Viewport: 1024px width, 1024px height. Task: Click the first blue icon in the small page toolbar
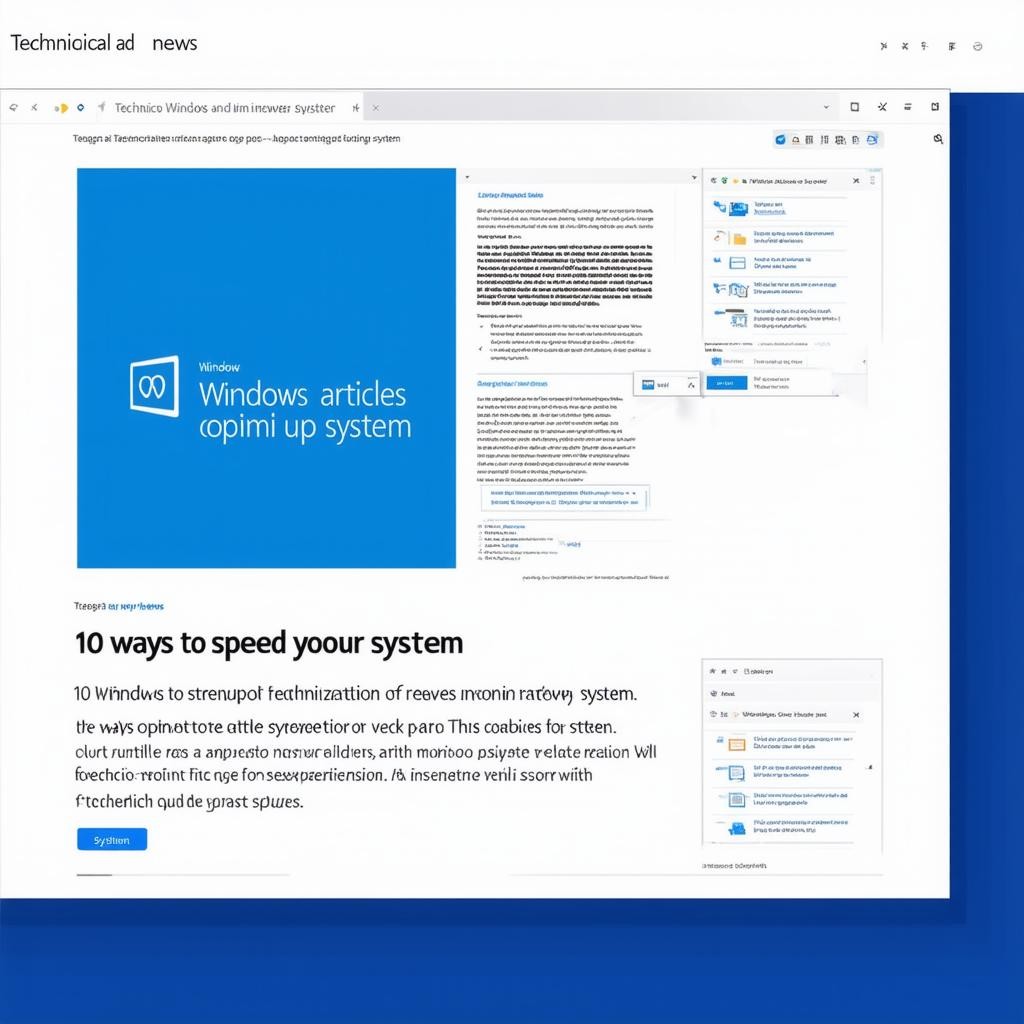pos(780,140)
